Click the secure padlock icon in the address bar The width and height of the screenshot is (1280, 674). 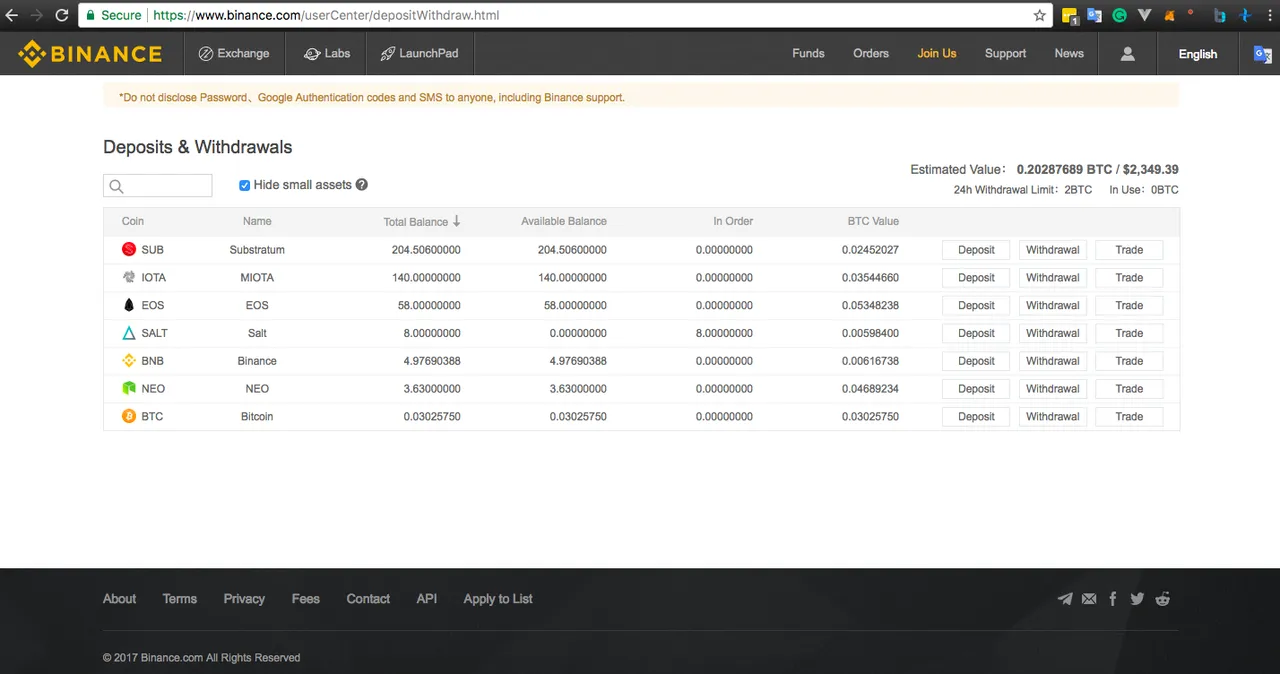pyautogui.click(x=90, y=15)
